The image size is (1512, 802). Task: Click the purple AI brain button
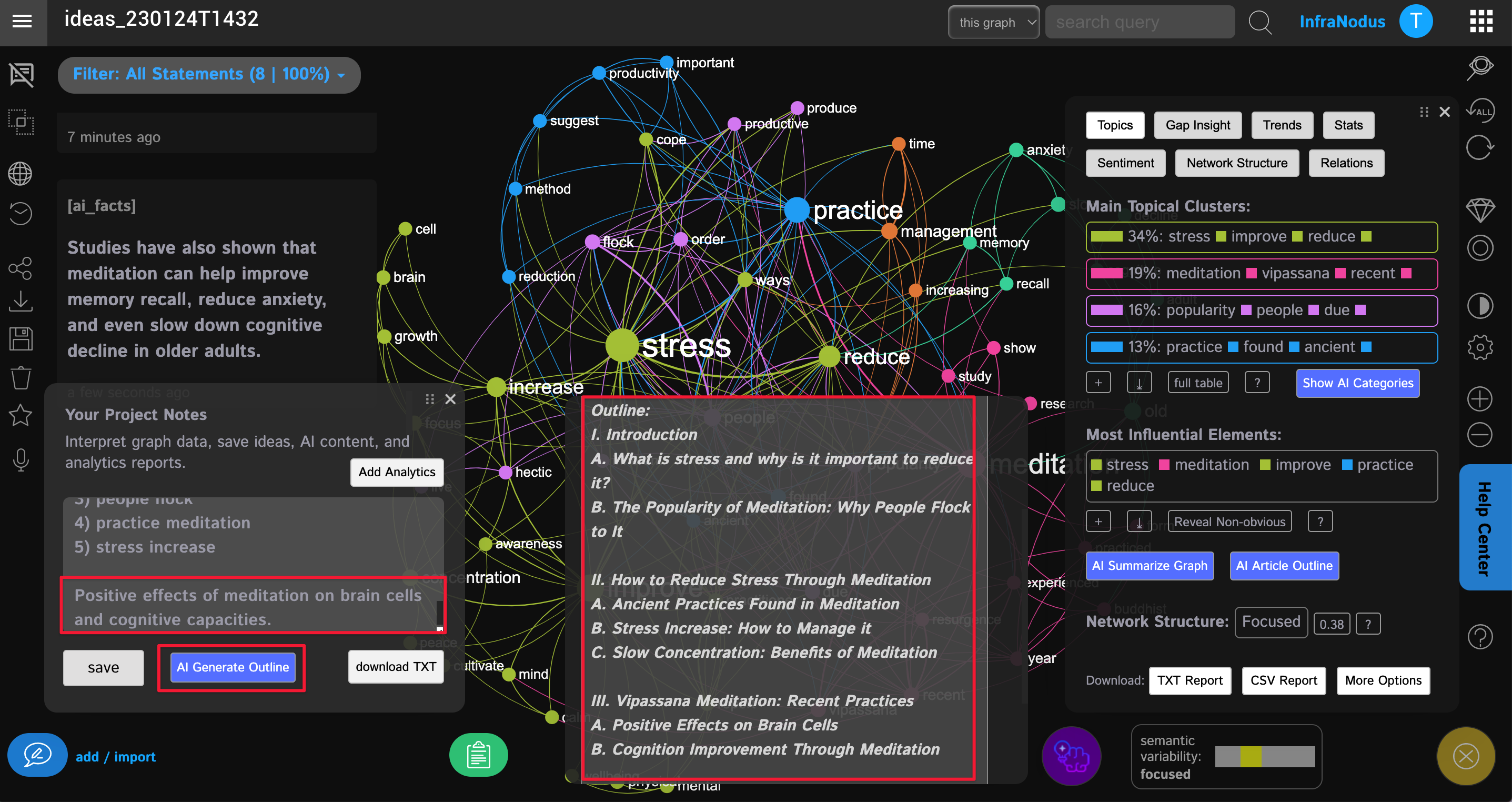pos(1071,756)
